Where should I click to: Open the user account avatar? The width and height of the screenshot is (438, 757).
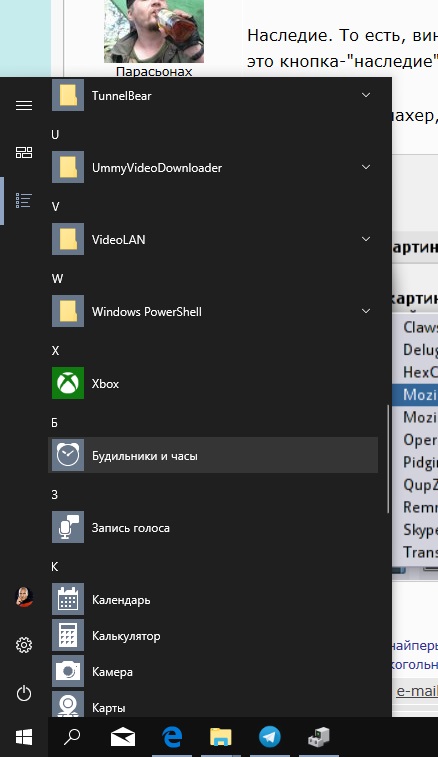point(24,597)
